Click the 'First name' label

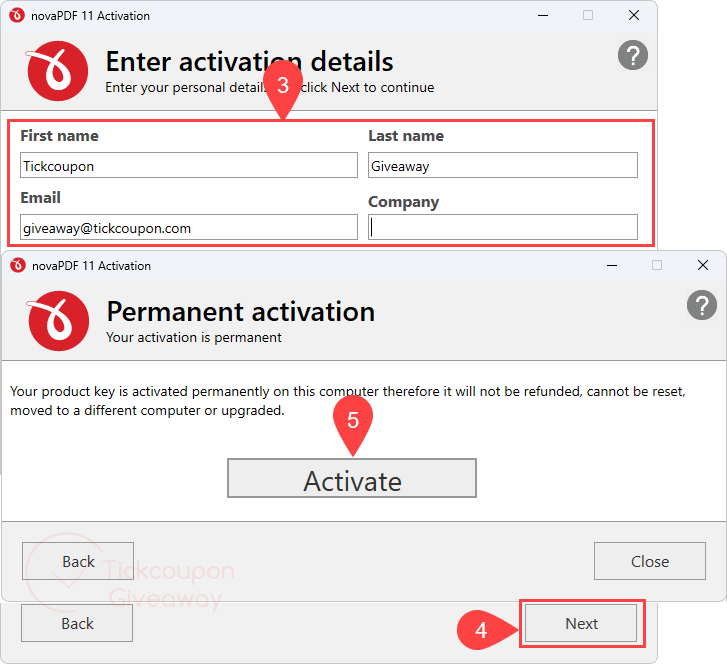click(x=59, y=135)
